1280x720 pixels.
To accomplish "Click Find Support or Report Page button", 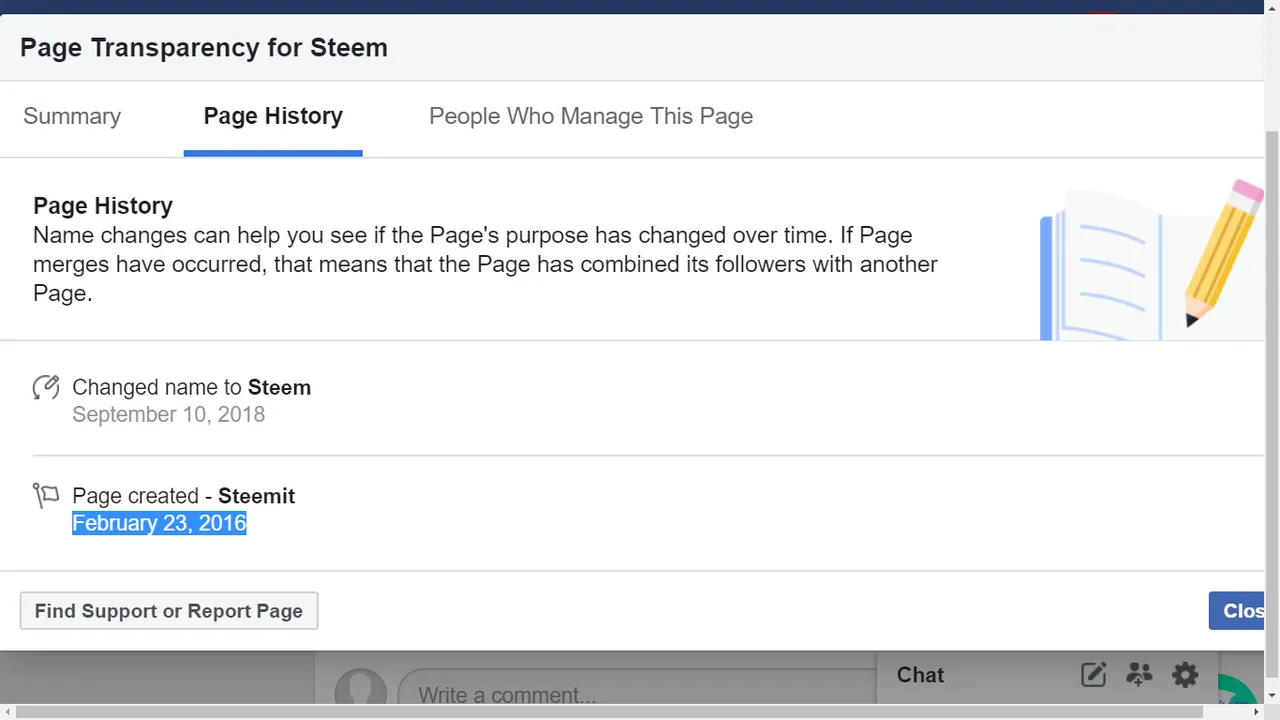I will coord(169,611).
